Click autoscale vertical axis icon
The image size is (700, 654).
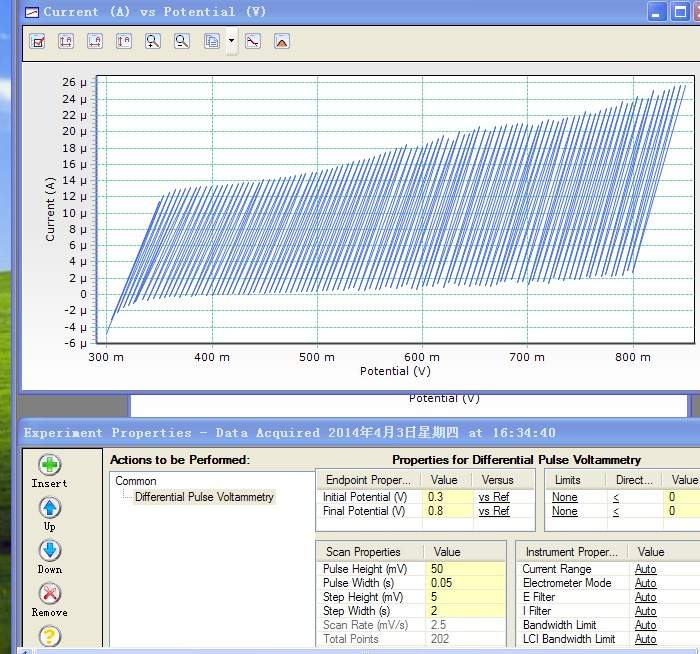pos(124,42)
